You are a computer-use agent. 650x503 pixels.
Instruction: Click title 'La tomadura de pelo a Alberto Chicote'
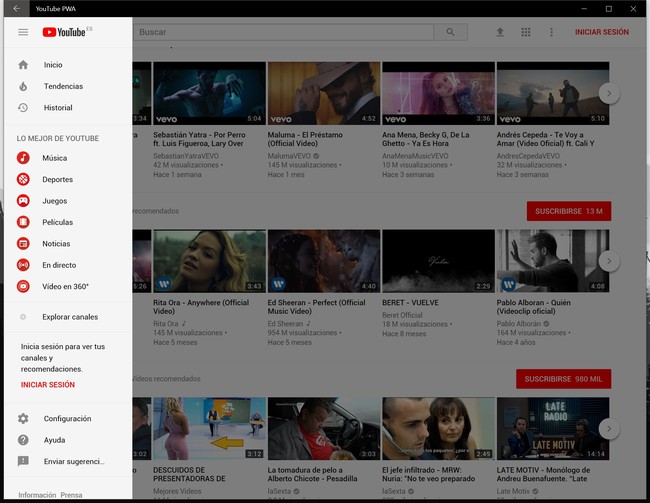coord(313,474)
